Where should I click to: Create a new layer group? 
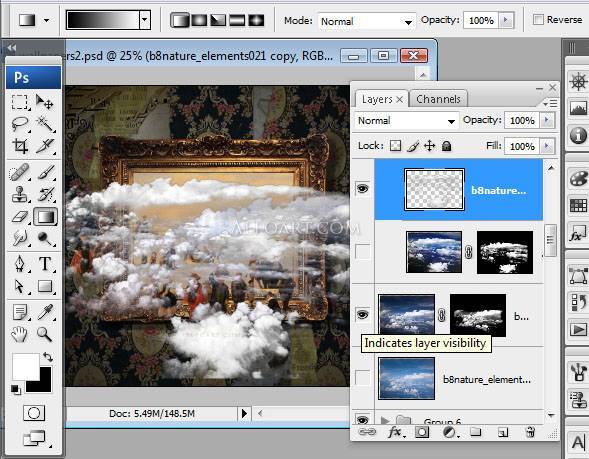[x=476, y=432]
